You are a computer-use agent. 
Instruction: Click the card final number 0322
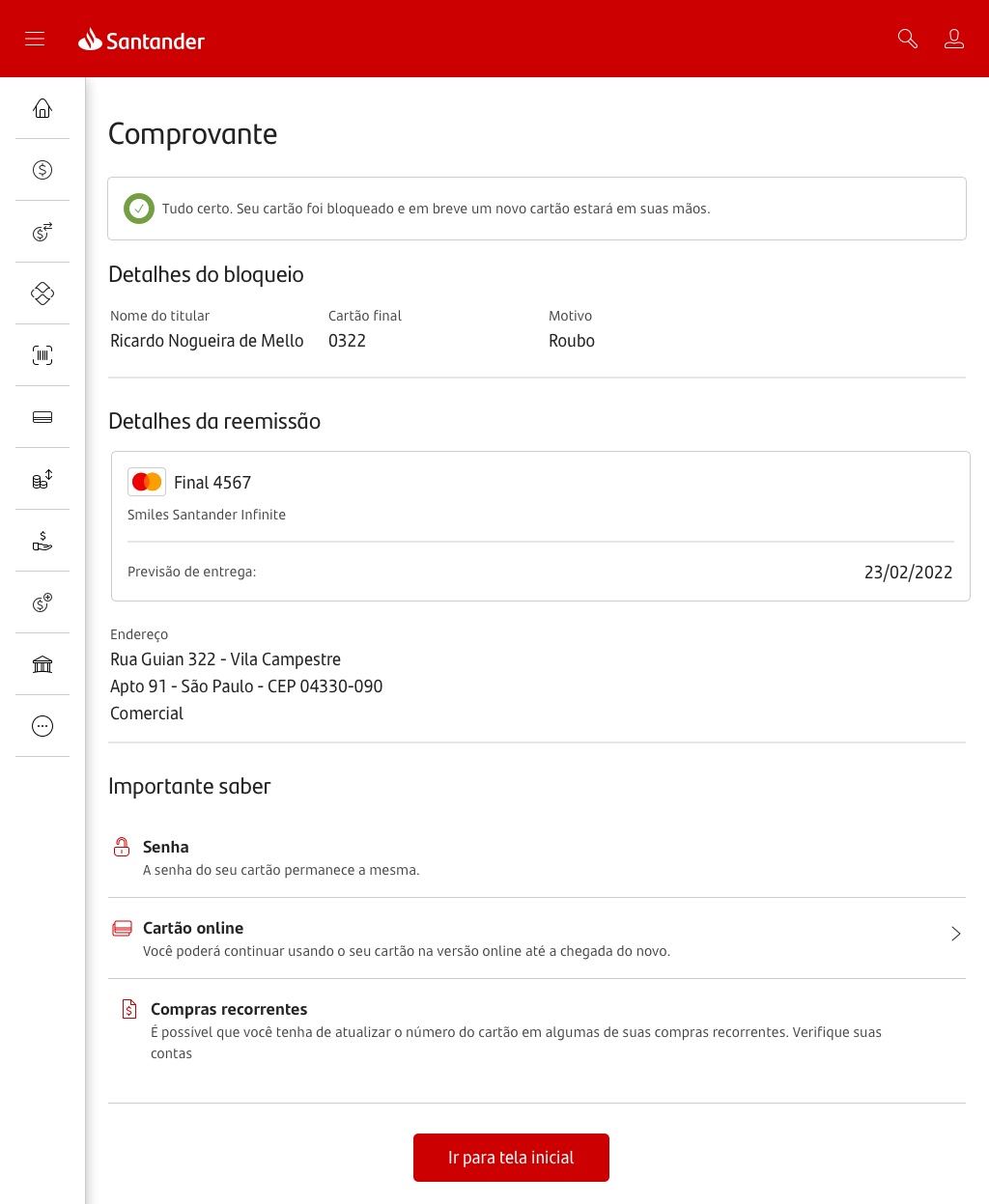(347, 341)
